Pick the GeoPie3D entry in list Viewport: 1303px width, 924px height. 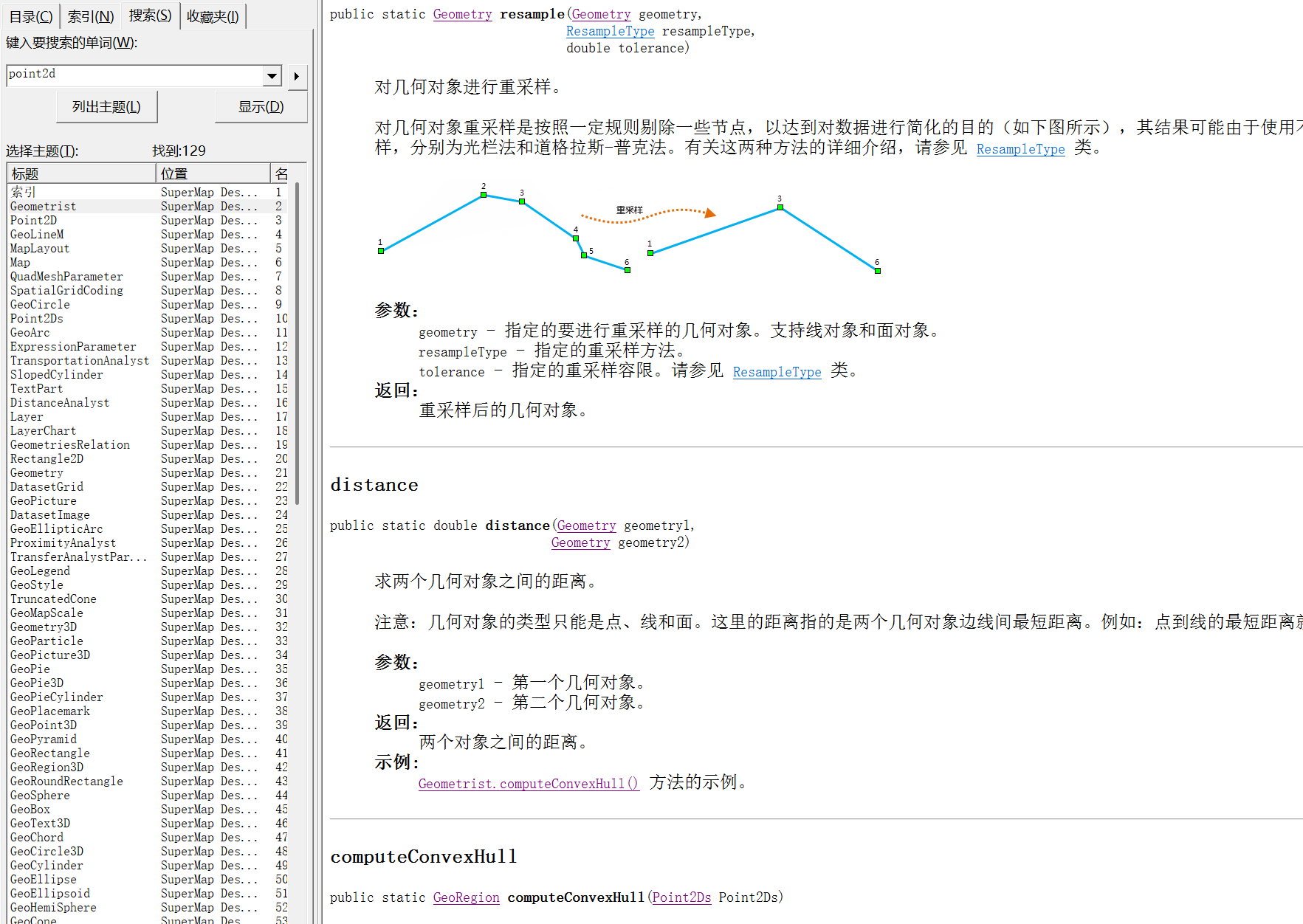pos(37,683)
